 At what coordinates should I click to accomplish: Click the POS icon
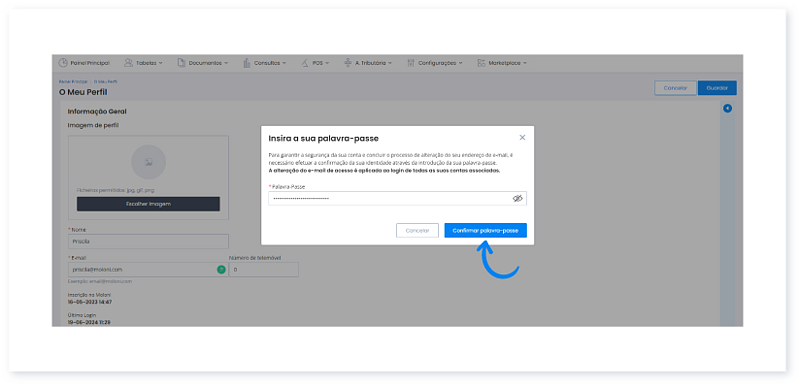point(304,63)
